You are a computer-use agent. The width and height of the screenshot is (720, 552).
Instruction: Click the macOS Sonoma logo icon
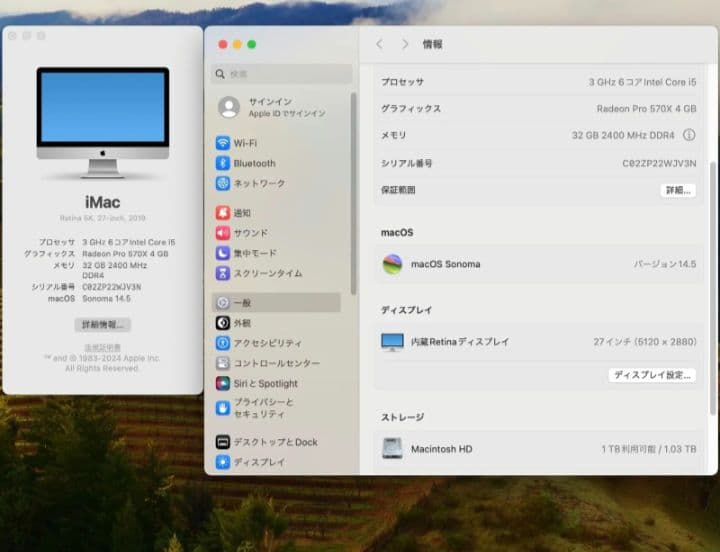[392, 264]
